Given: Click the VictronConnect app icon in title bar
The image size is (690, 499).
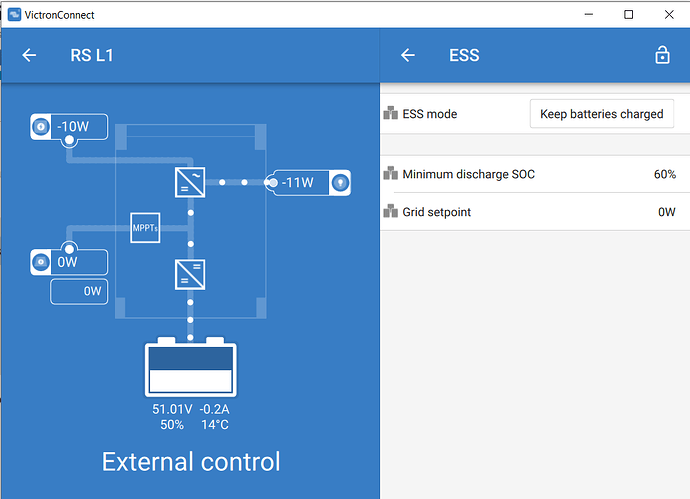Looking at the screenshot, I should coord(15,15).
